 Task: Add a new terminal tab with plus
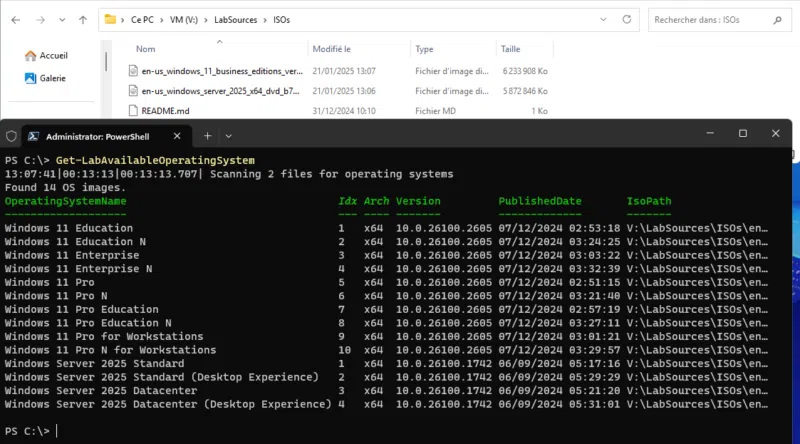tap(207, 135)
